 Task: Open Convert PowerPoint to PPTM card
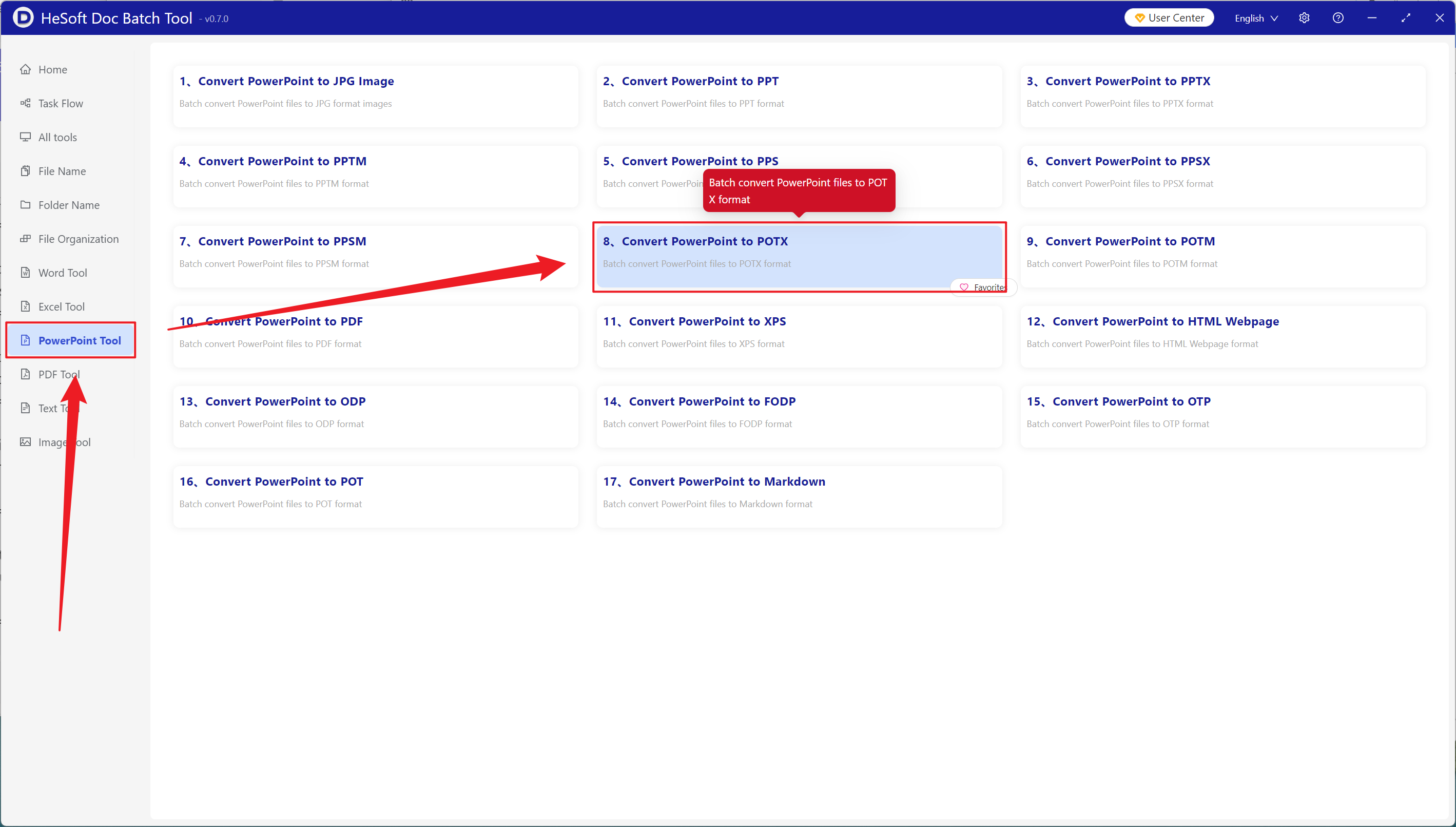[375, 176]
